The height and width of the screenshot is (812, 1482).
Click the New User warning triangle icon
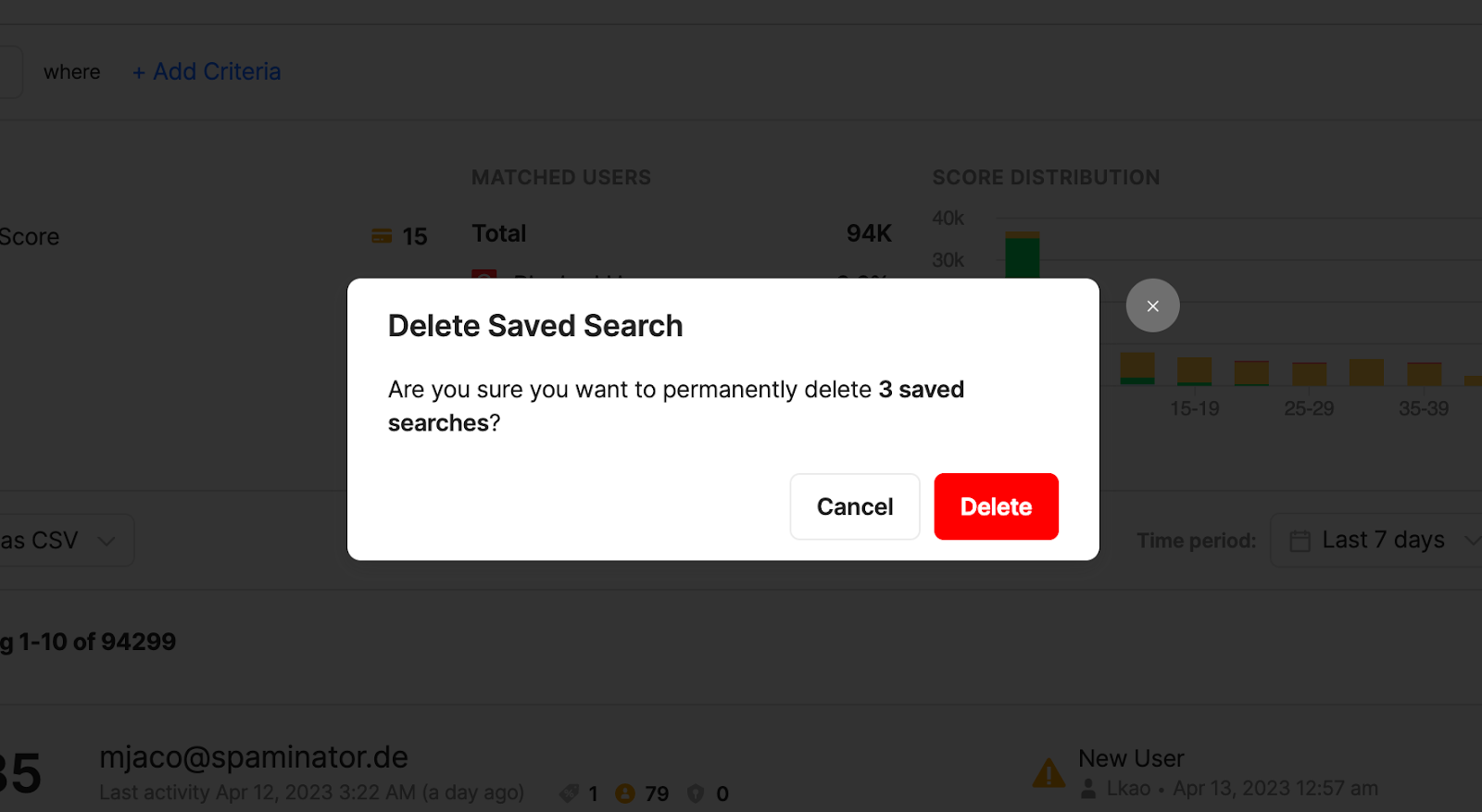click(x=1049, y=772)
